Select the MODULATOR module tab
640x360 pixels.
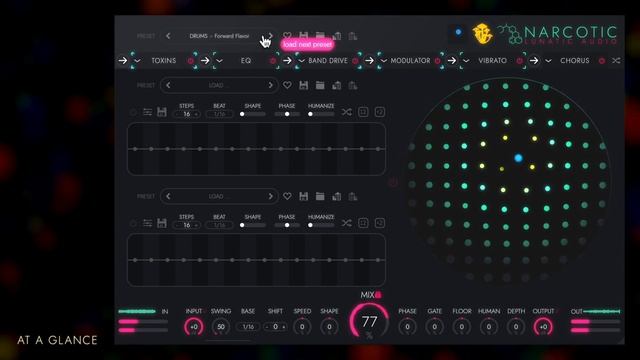[410, 60]
